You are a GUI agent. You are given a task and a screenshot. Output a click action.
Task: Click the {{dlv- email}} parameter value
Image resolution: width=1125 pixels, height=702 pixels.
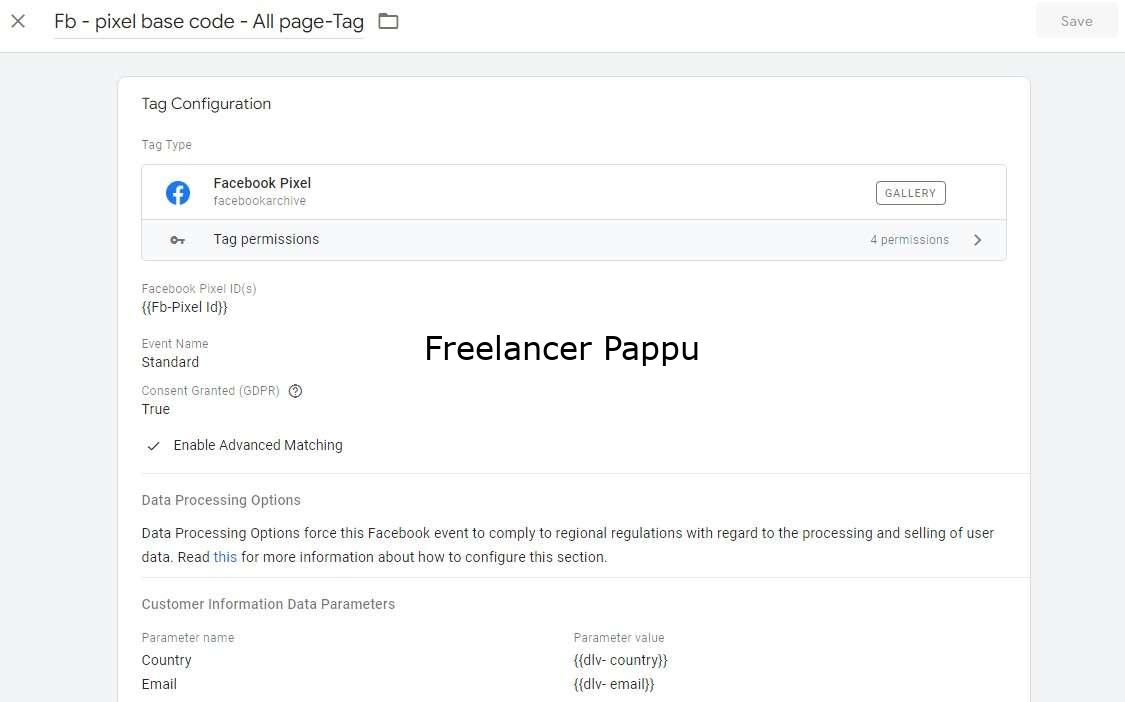click(614, 684)
